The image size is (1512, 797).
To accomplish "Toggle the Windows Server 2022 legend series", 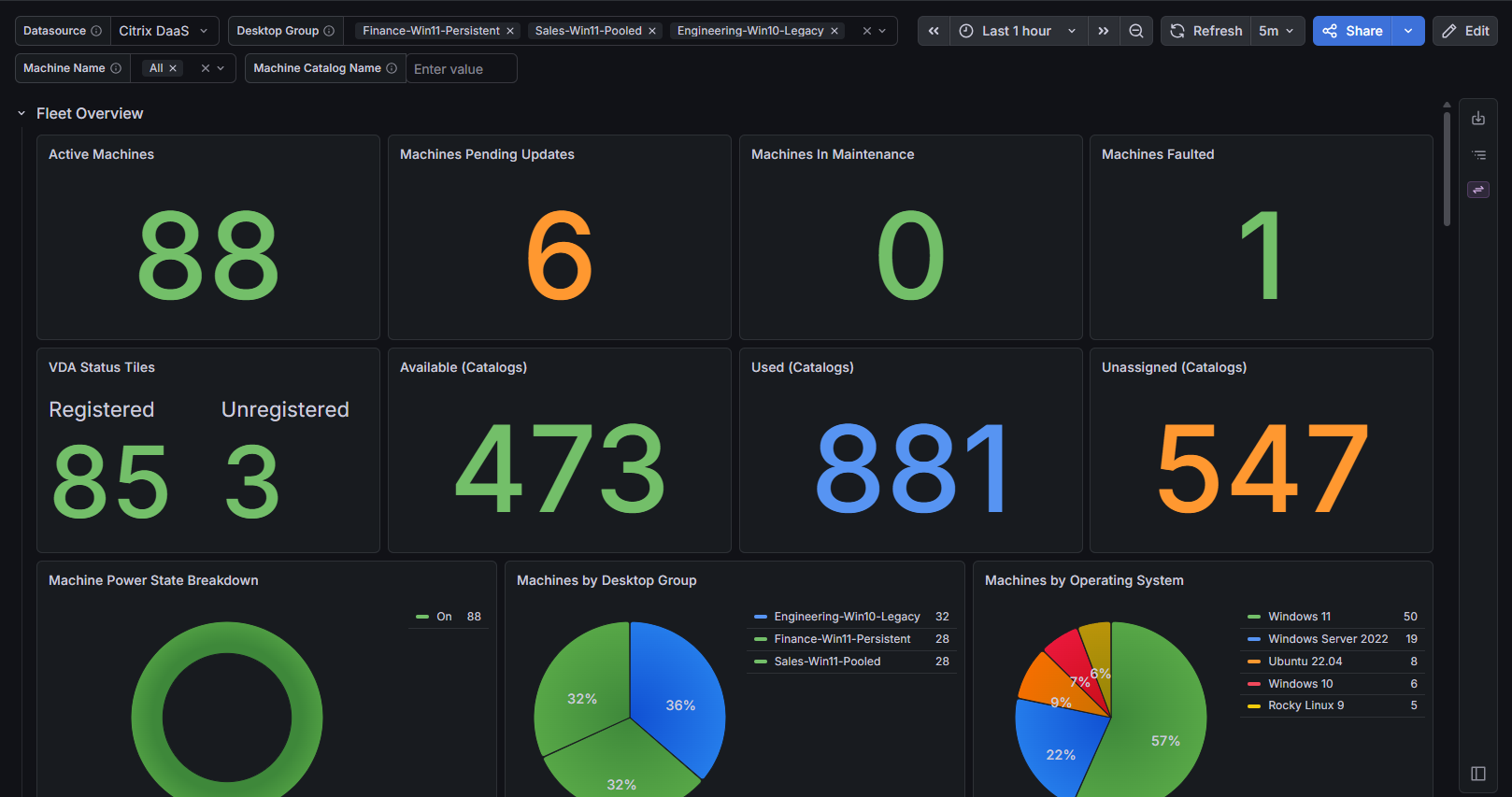I will [x=1328, y=639].
